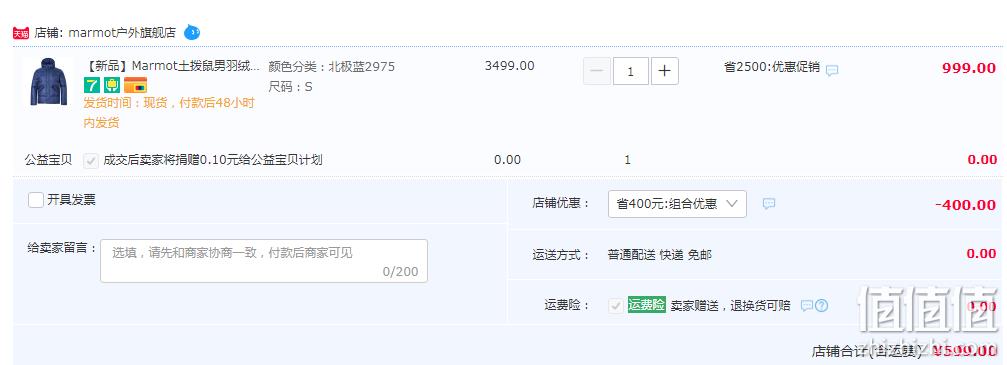Click the red price 999.00
The width and height of the screenshot is (1007, 365).
[x=968, y=68]
